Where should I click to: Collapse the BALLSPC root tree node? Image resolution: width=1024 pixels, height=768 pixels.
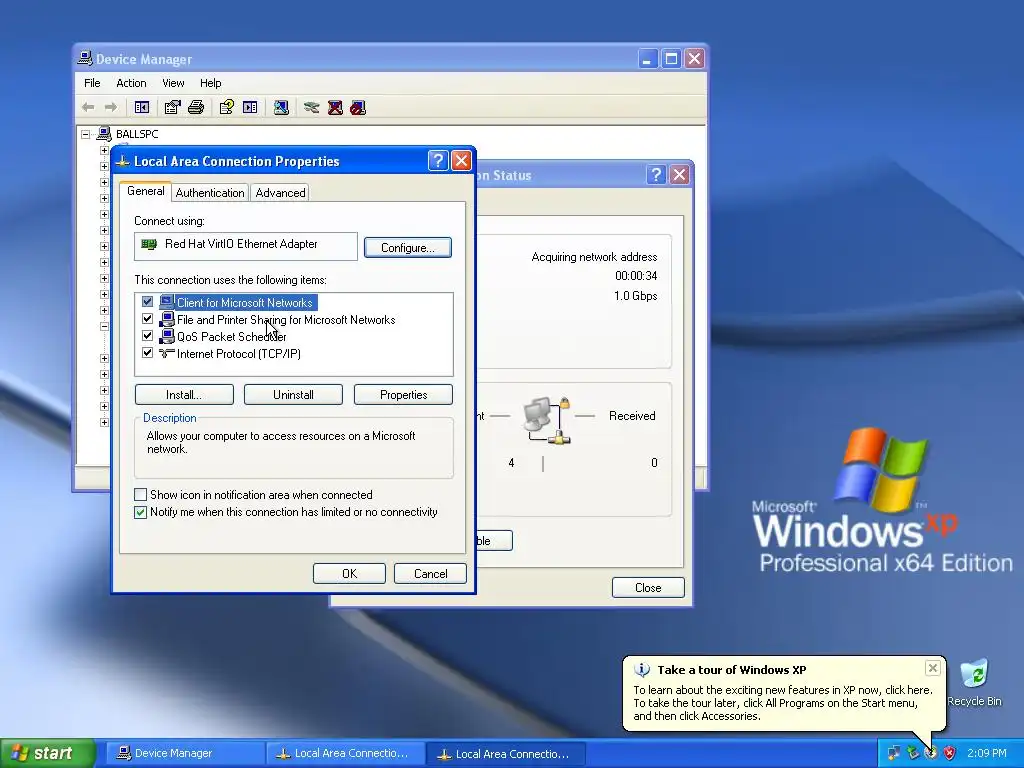86,135
